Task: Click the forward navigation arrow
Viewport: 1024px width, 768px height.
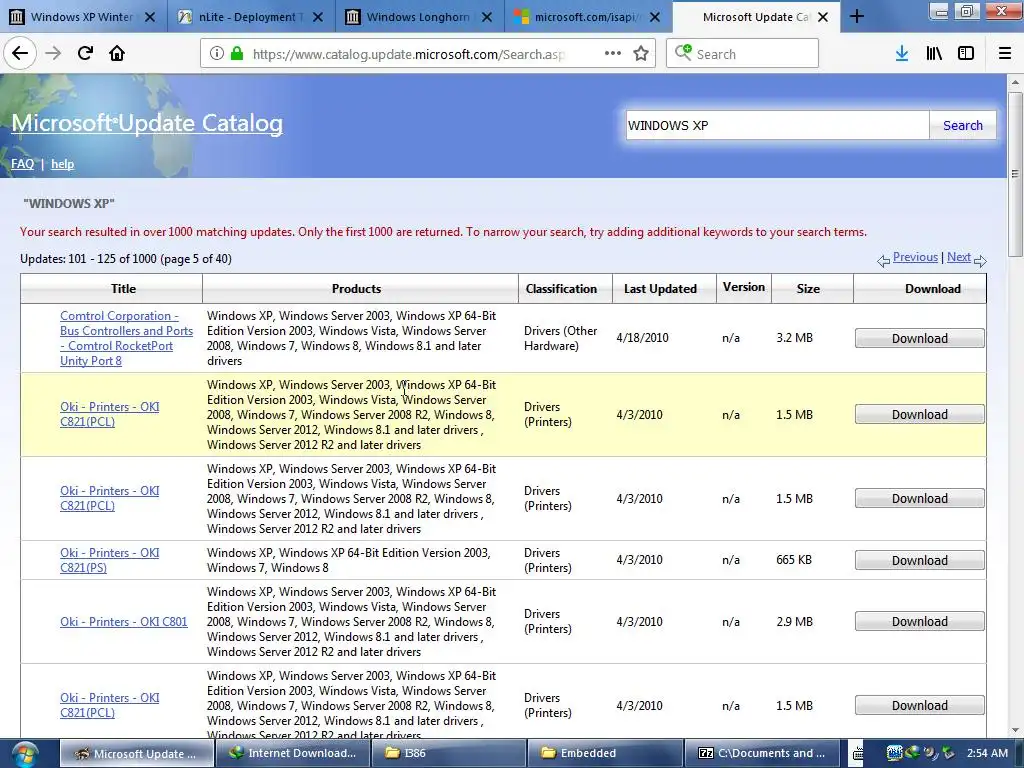Action: (x=53, y=54)
